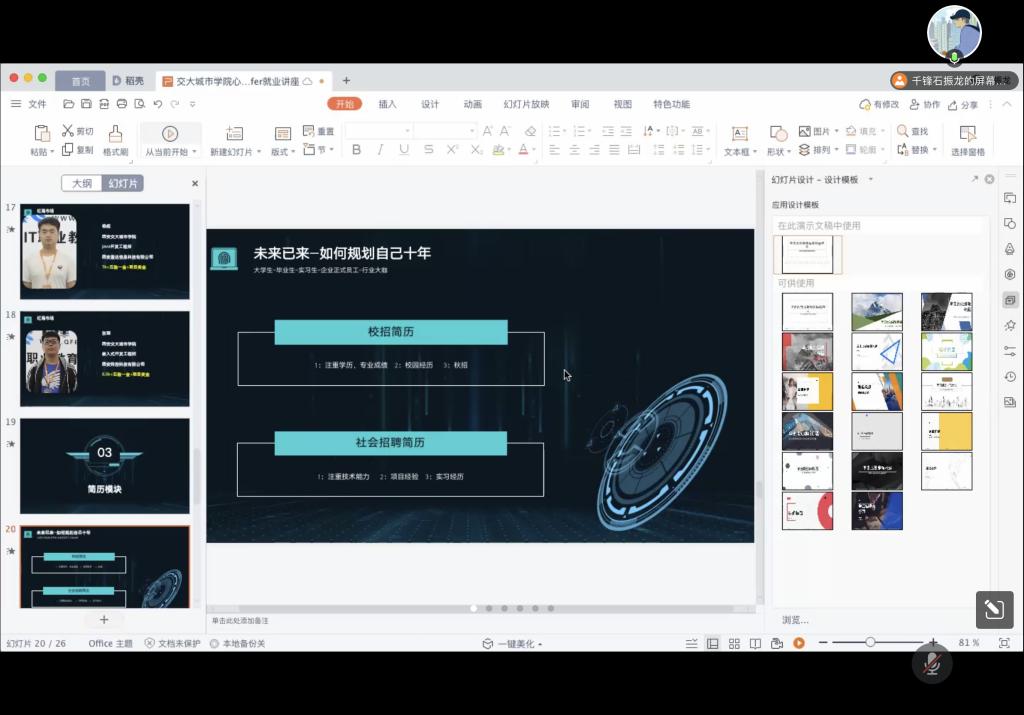Toggle Bold formatting
Image resolution: width=1024 pixels, height=715 pixels.
[x=356, y=150]
